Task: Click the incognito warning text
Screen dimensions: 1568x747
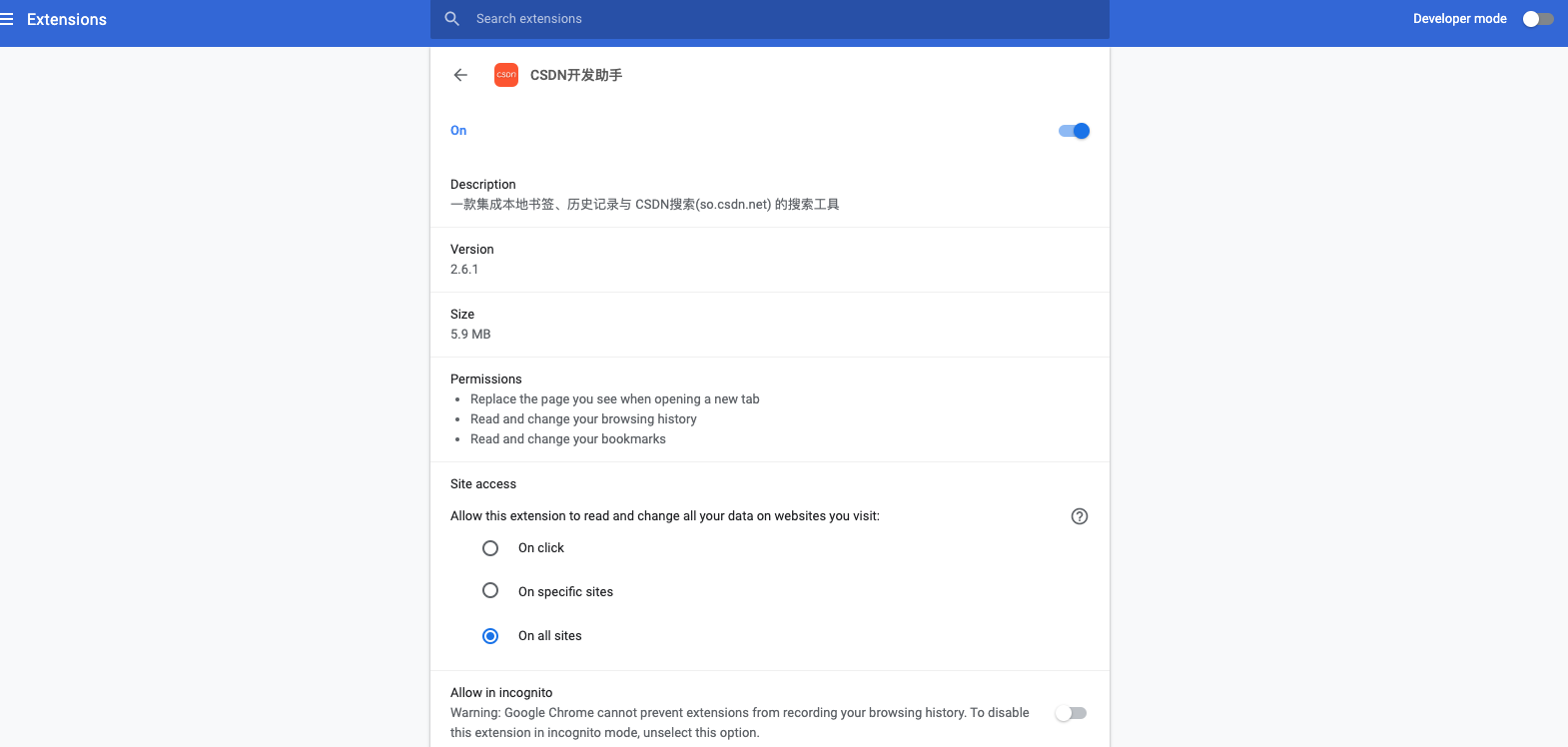Action: pyautogui.click(x=740, y=723)
